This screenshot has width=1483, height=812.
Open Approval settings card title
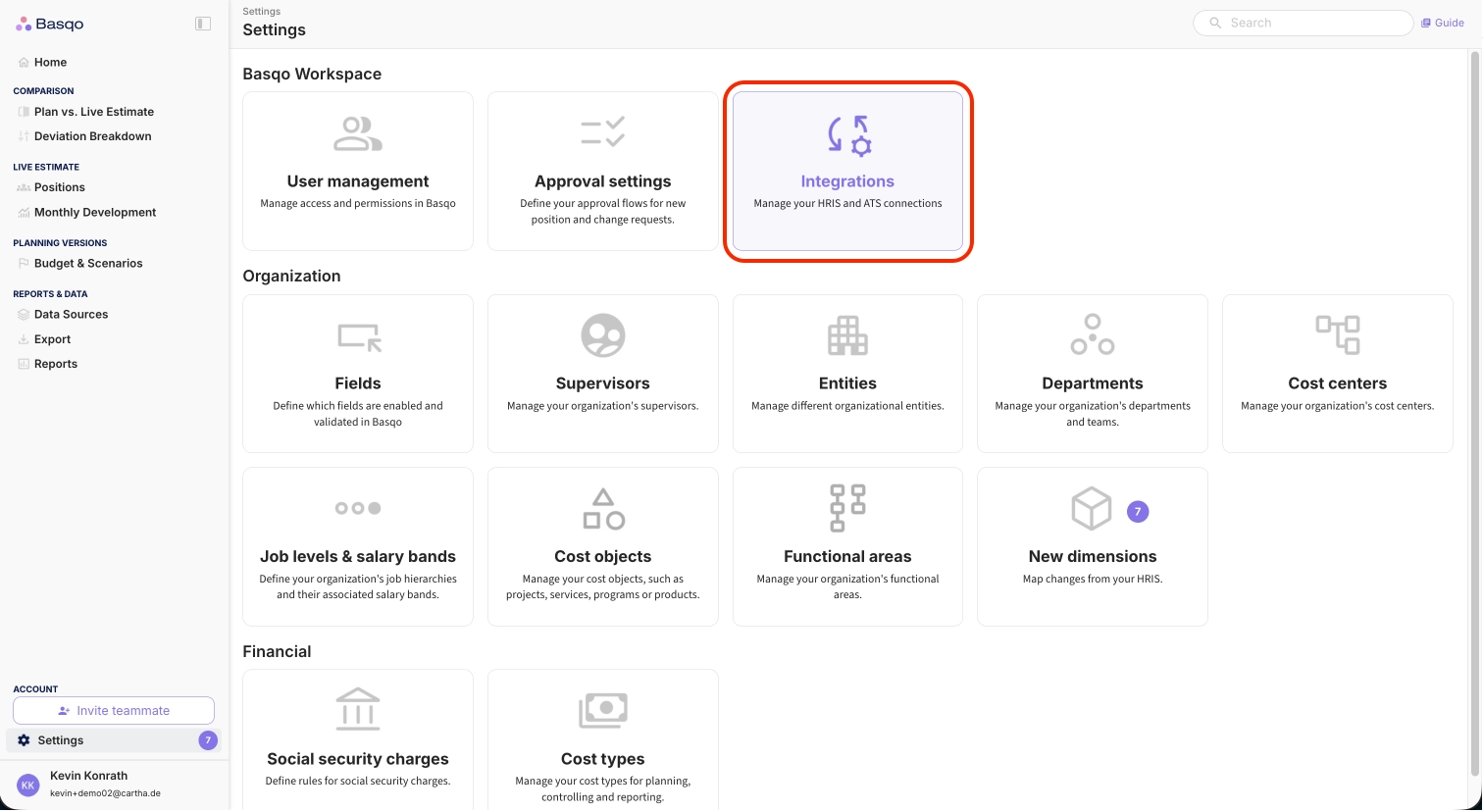click(603, 181)
